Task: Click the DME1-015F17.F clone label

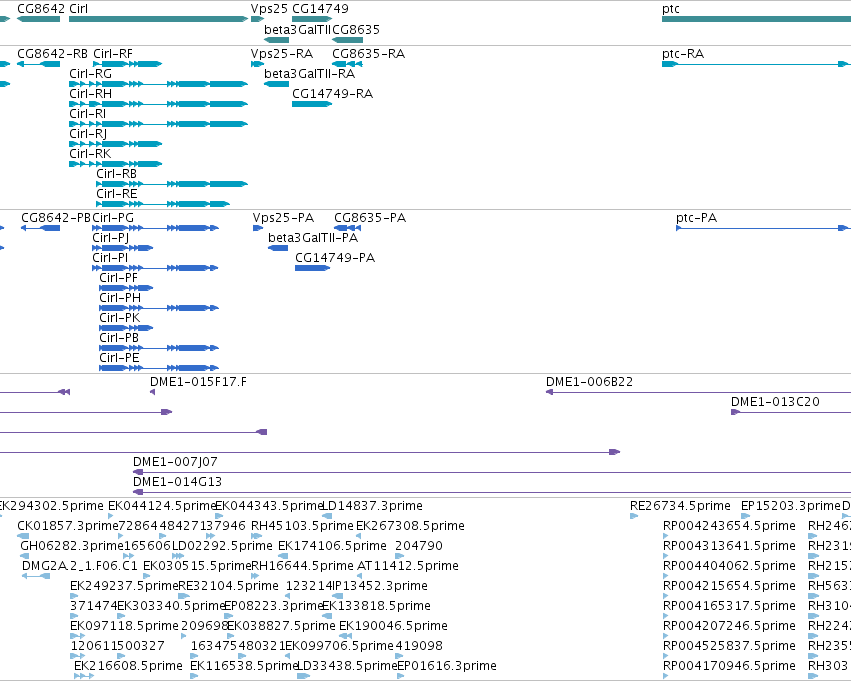Action: click(198, 382)
